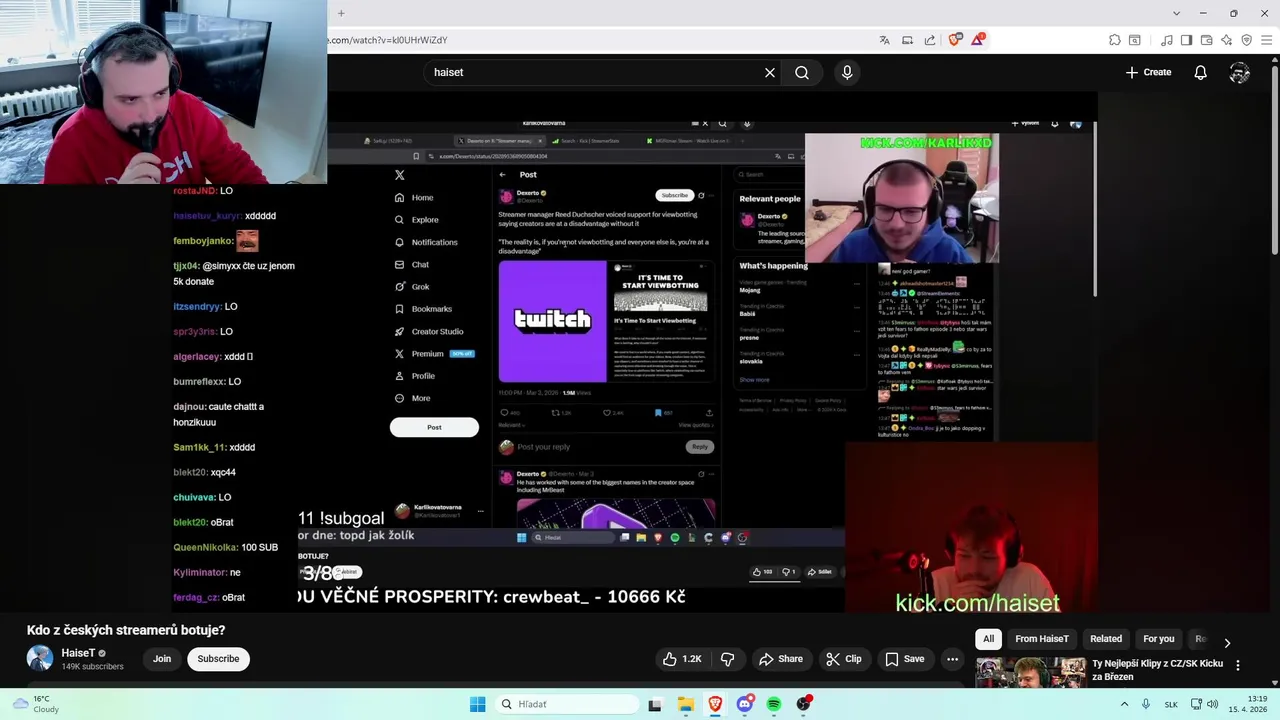
Task: Click the translate page icon in address bar
Action: point(884,40)
